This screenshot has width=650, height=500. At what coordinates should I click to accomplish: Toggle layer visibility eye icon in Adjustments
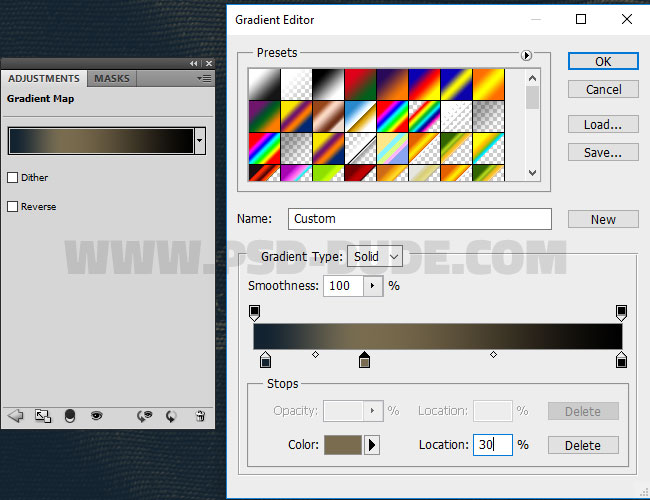click(97, 415)
